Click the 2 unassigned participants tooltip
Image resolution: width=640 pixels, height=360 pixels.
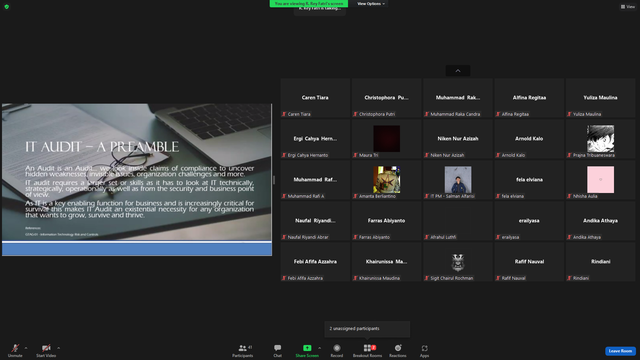[367, 329]
